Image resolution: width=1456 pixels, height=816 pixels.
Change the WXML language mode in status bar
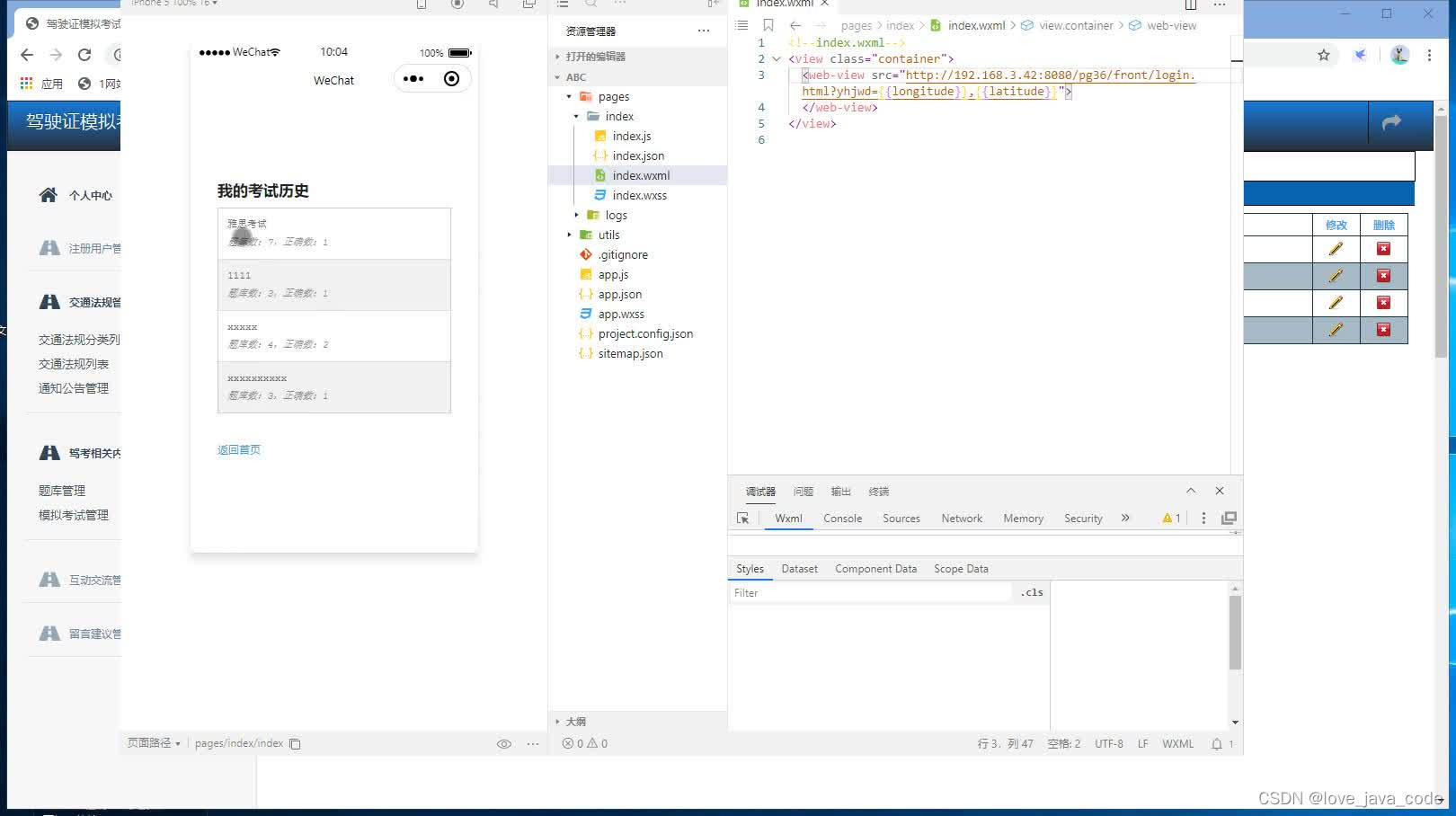[x=1177, y=744]
